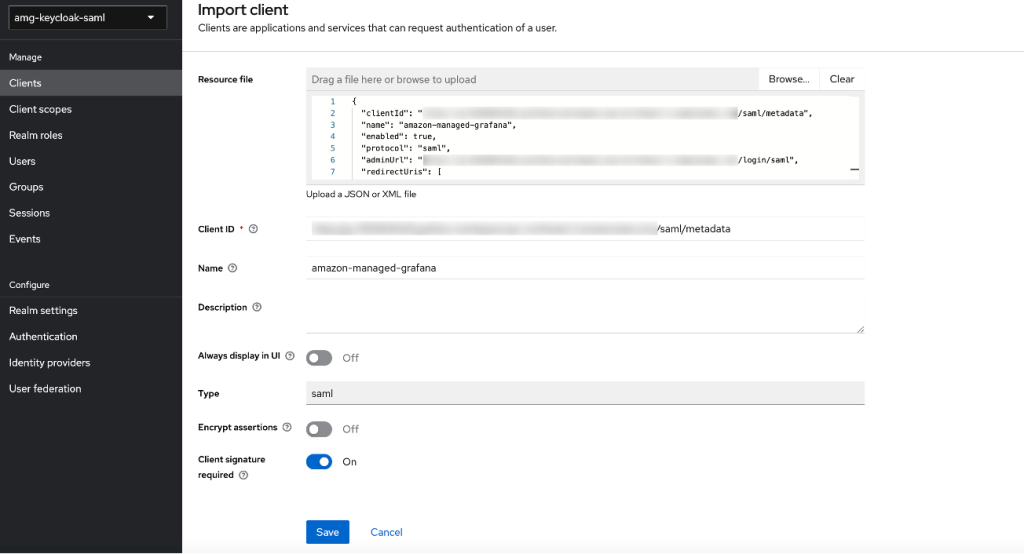
Task: Turn off Client signature required
Action: pos(319,462)
